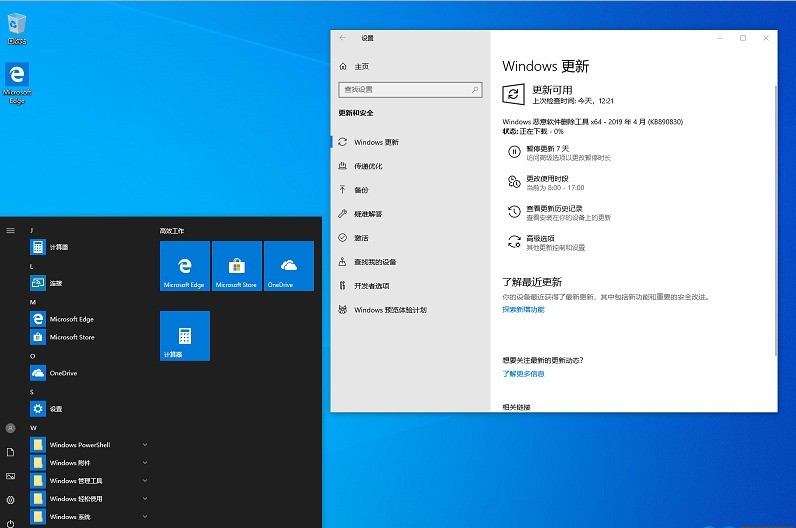
Task: Click the change active hours icon
Action: (x=514, y=182)
